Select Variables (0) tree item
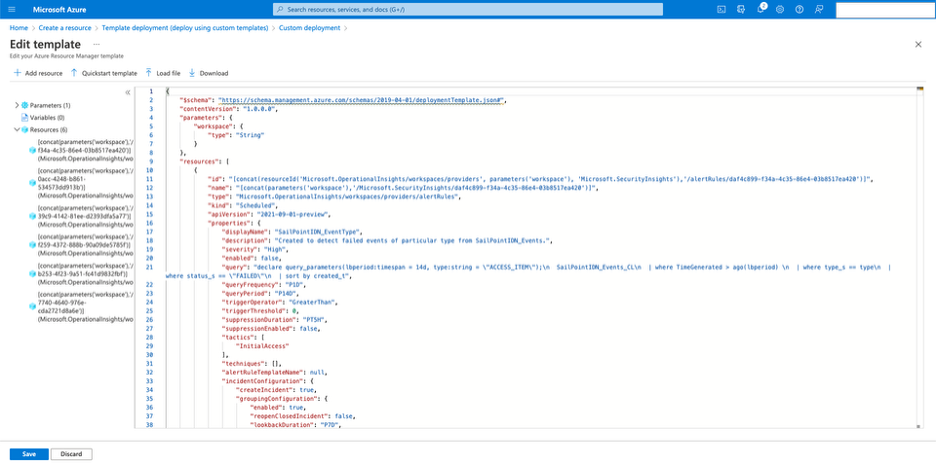Image resolution: width=936 pixels, height=466 pixels. (x=47, y=118)
